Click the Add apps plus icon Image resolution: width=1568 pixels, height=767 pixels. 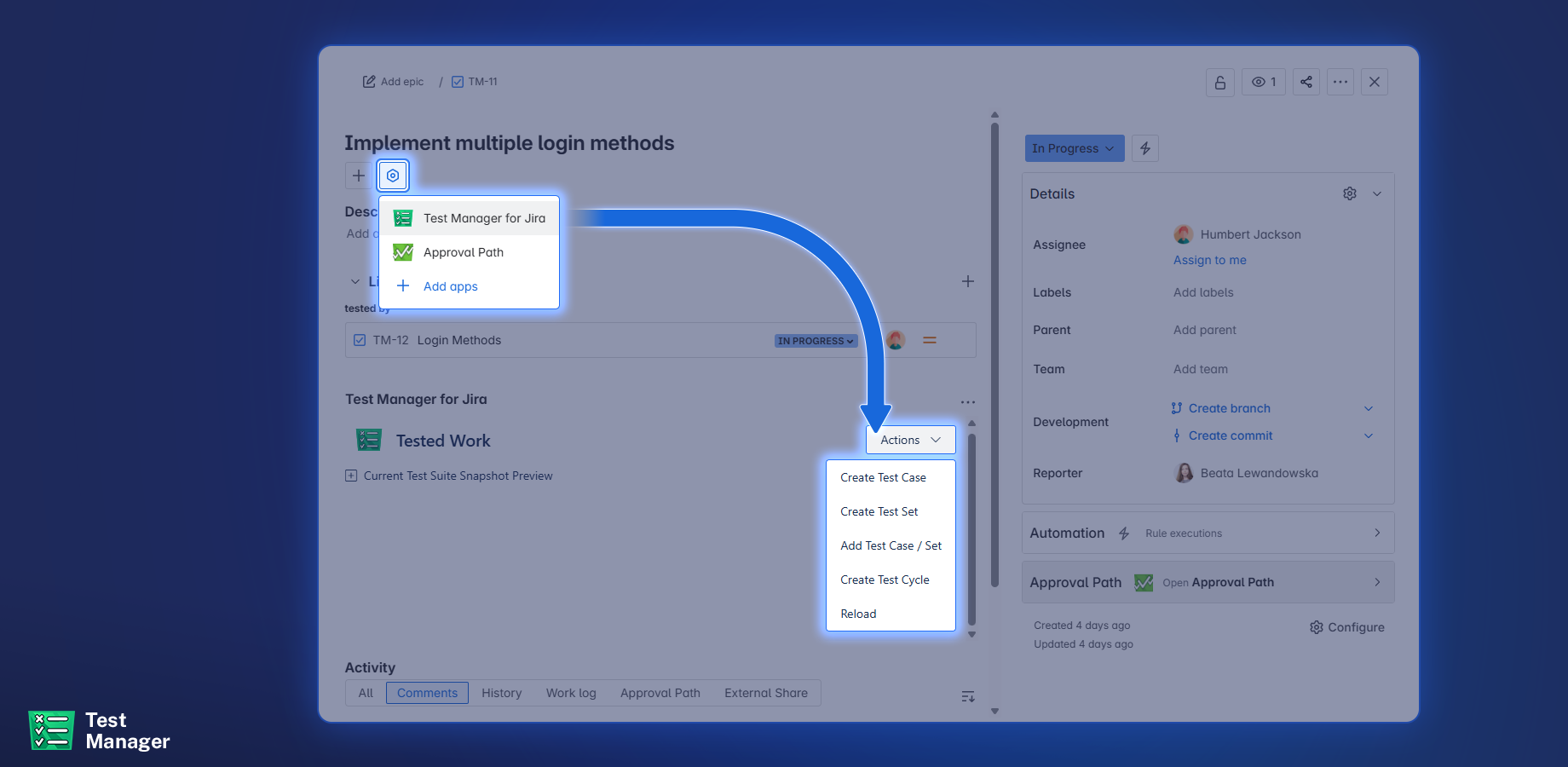click(x=403, y=285)
